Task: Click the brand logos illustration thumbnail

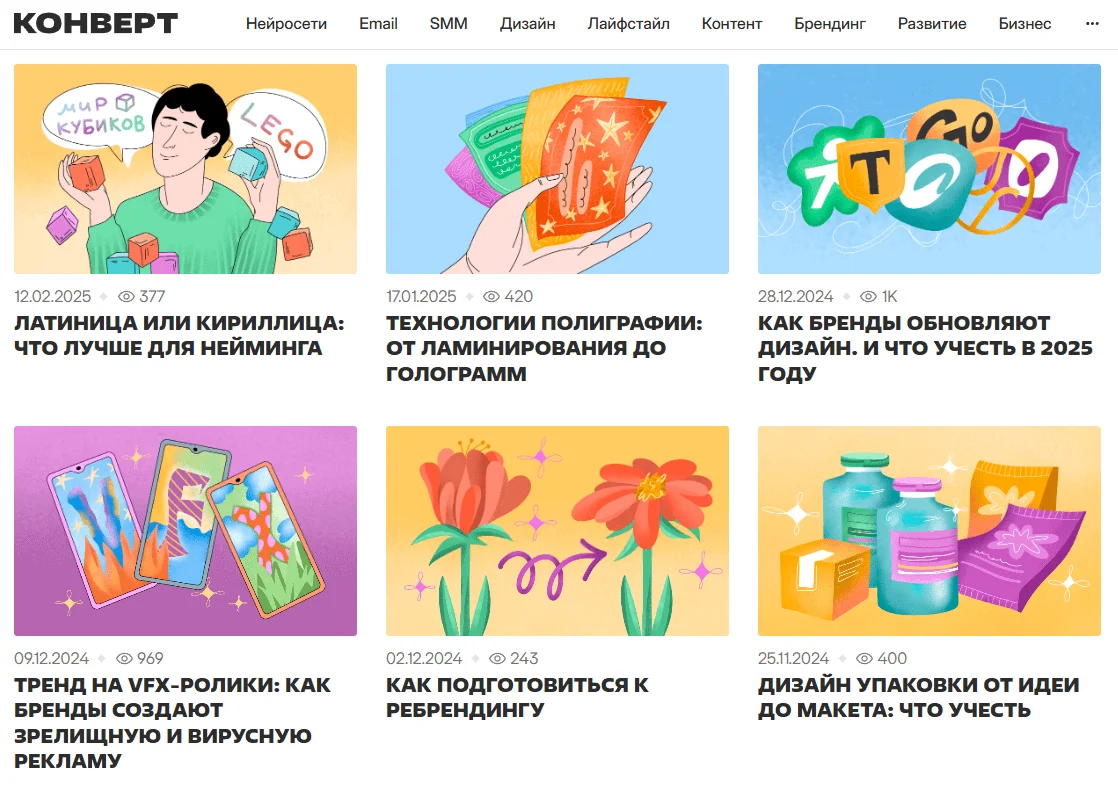Action: tap(929, 169)
